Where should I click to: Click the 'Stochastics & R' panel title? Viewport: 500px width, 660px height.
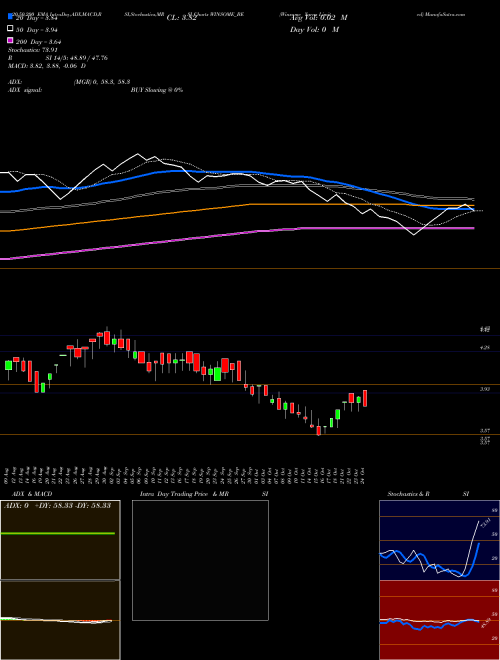[x=408, y=494]
